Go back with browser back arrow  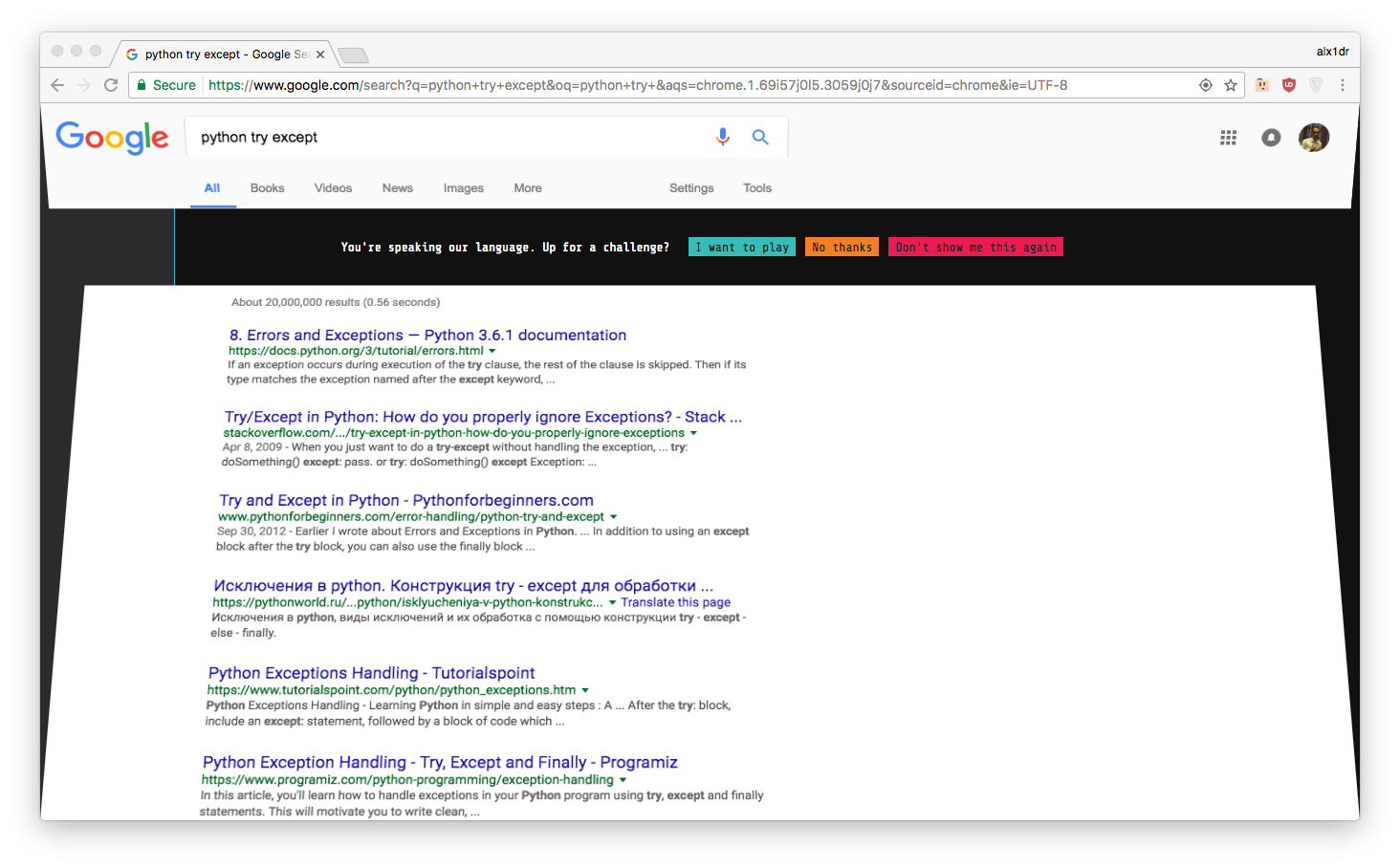pyautogui.click(x=57, y=85)
